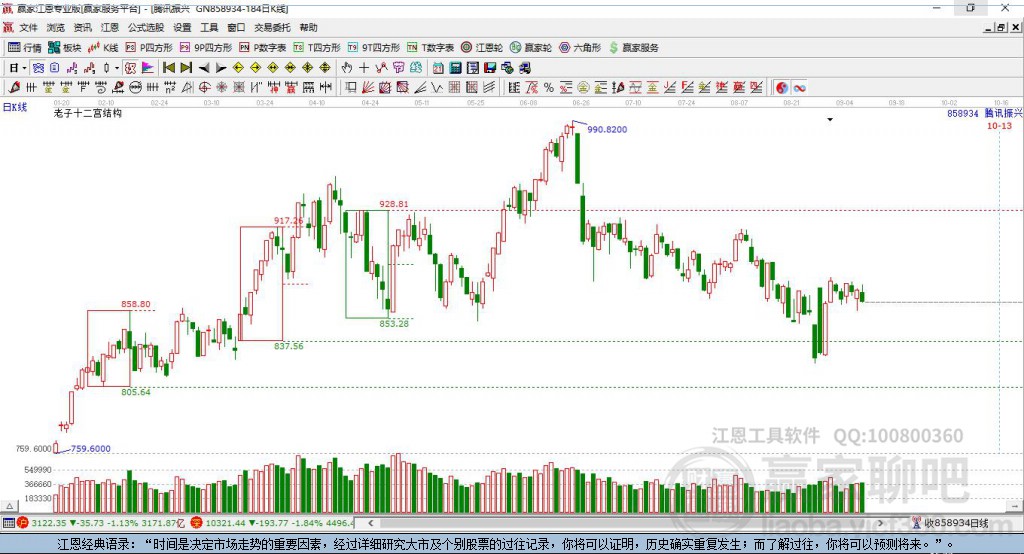Click the 日K线 period label
Viewport: 1024px width, 554px height.
15,108
